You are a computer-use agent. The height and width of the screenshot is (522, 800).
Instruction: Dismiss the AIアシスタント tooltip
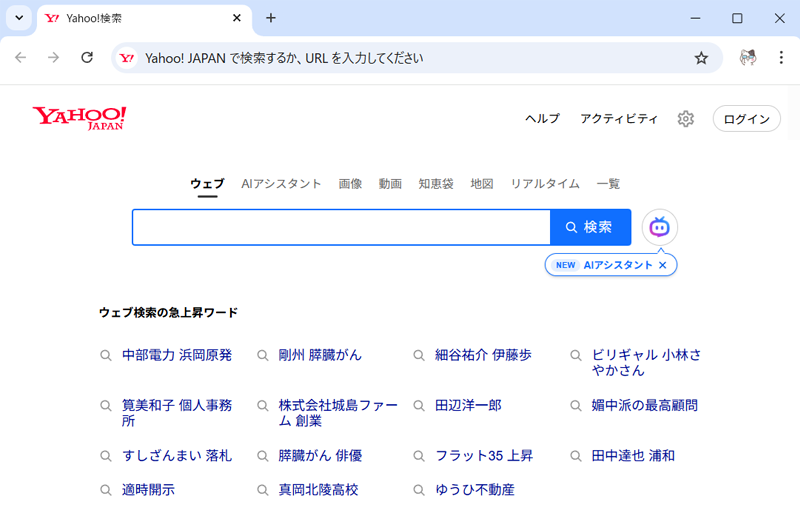pos(663,265)
